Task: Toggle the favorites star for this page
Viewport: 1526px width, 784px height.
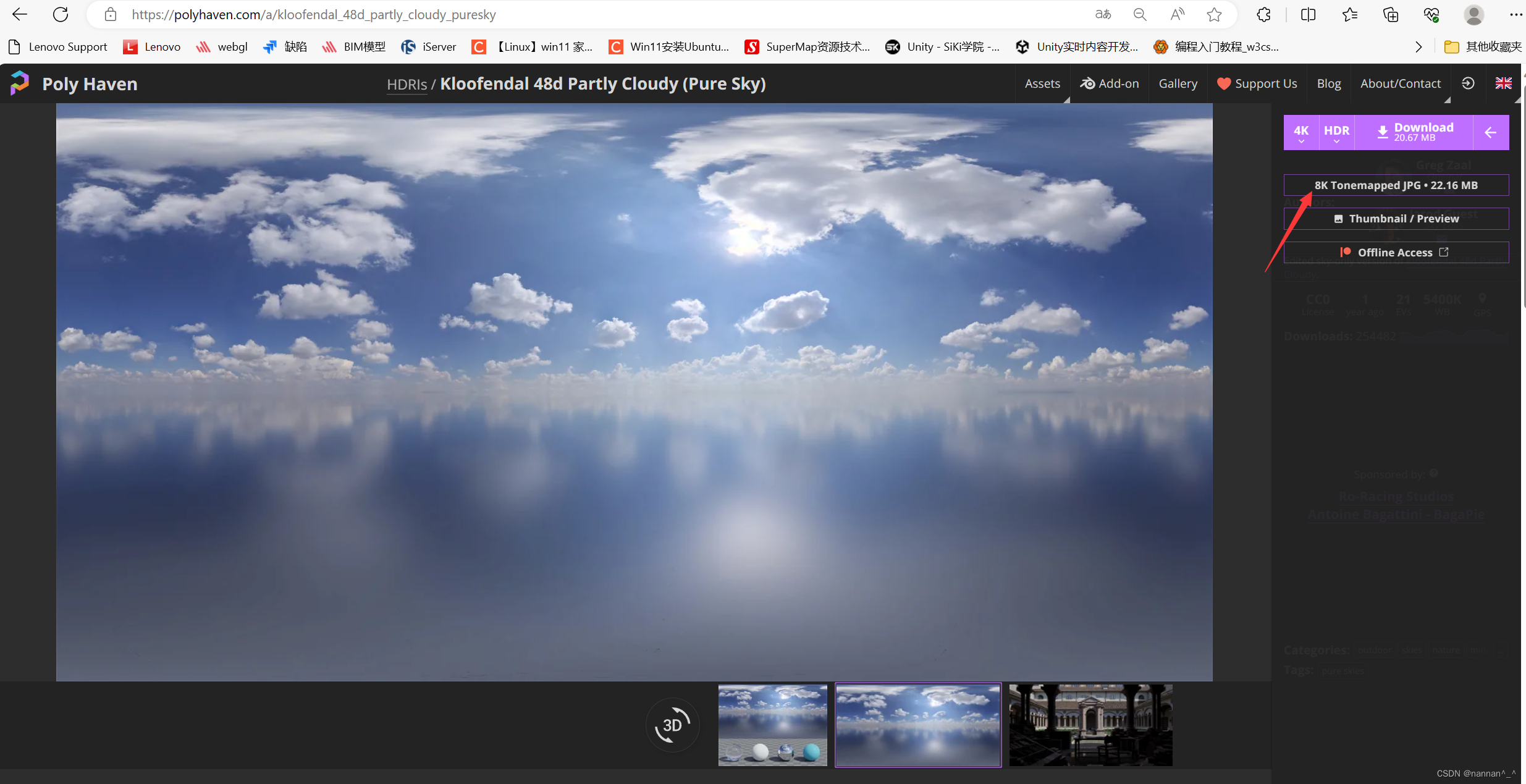Action: pos(1214,14)
